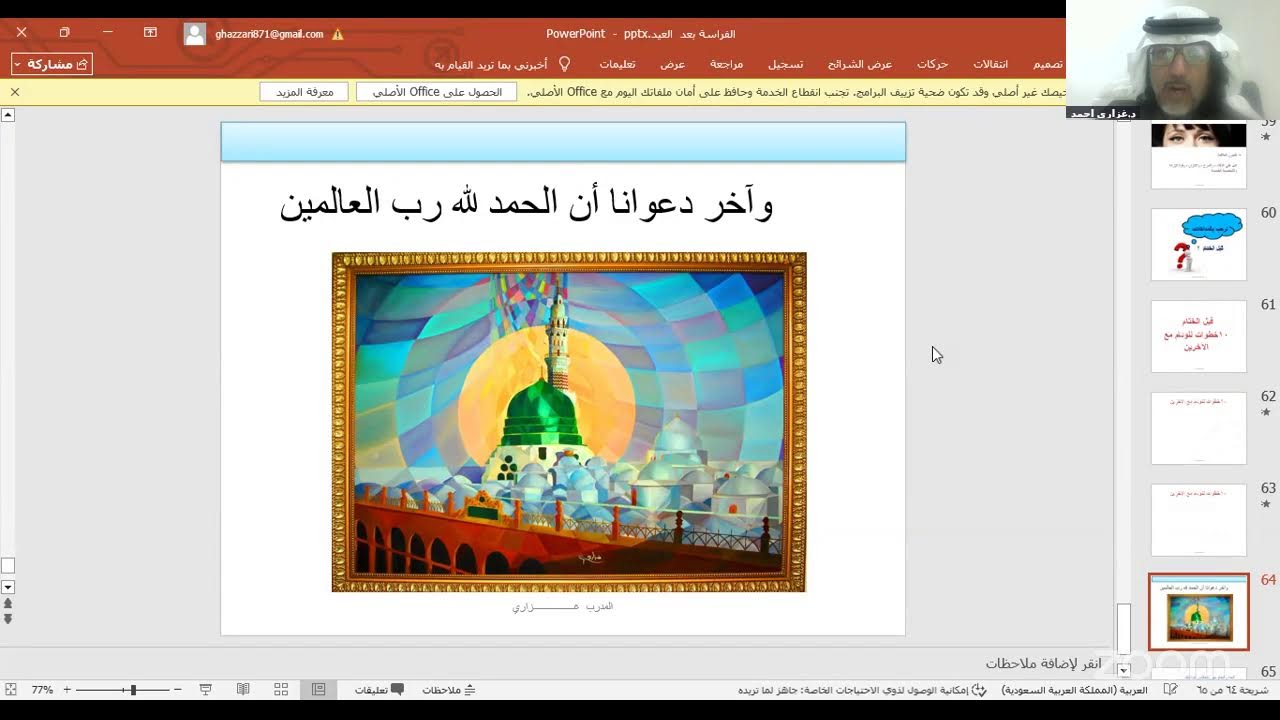
Task: Start slide show view from status bar
Action: 205,690
